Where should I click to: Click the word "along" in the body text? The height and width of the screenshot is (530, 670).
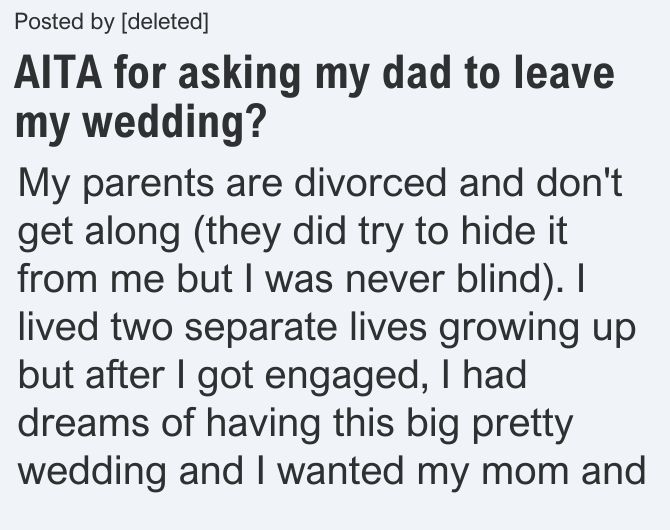(x=132, y=233)
